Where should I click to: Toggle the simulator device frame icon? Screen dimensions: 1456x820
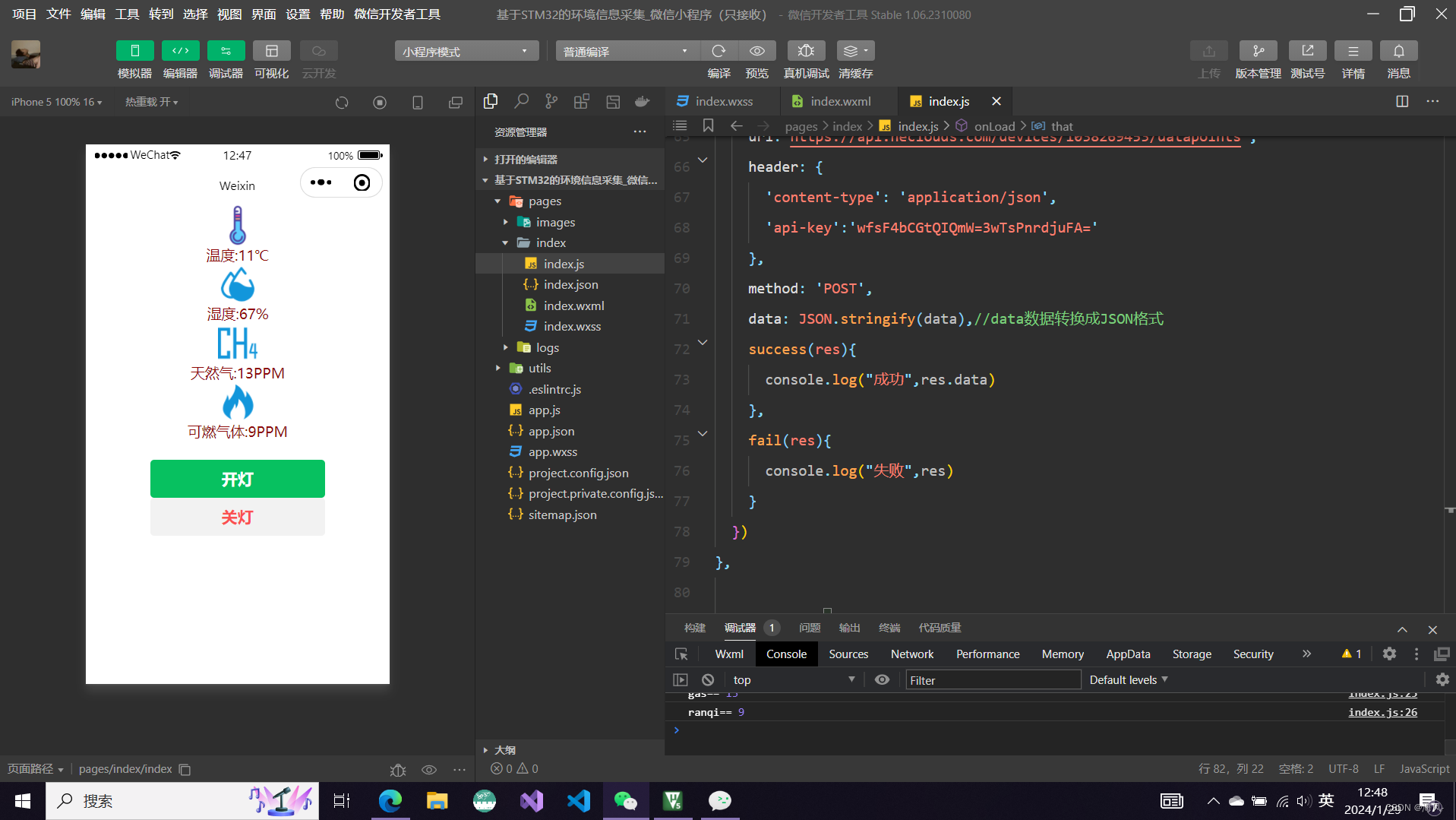tap(418, 102)
